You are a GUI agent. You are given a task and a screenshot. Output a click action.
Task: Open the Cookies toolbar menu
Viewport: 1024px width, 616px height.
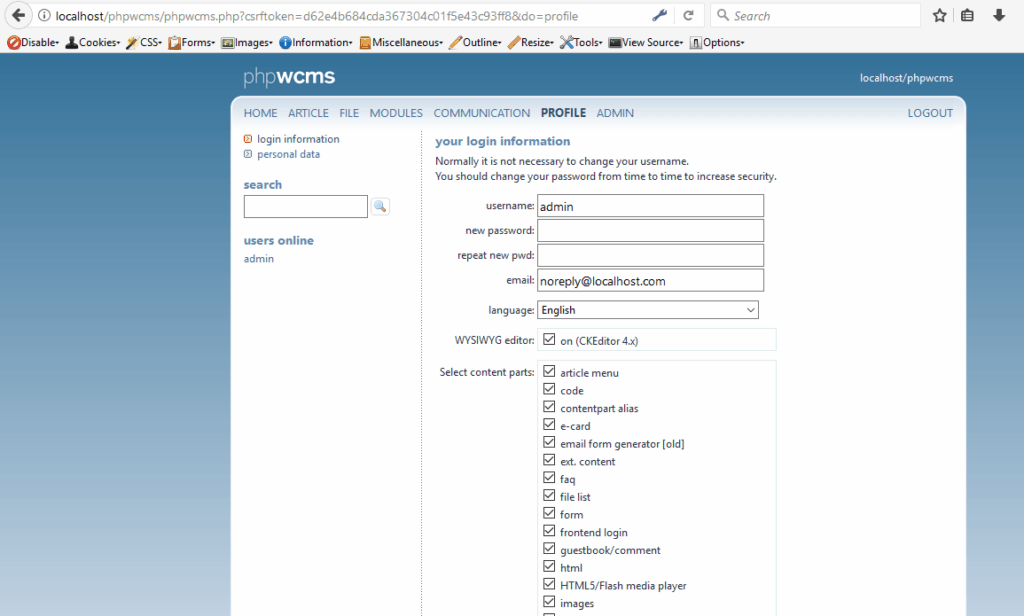tap(93, 42)
